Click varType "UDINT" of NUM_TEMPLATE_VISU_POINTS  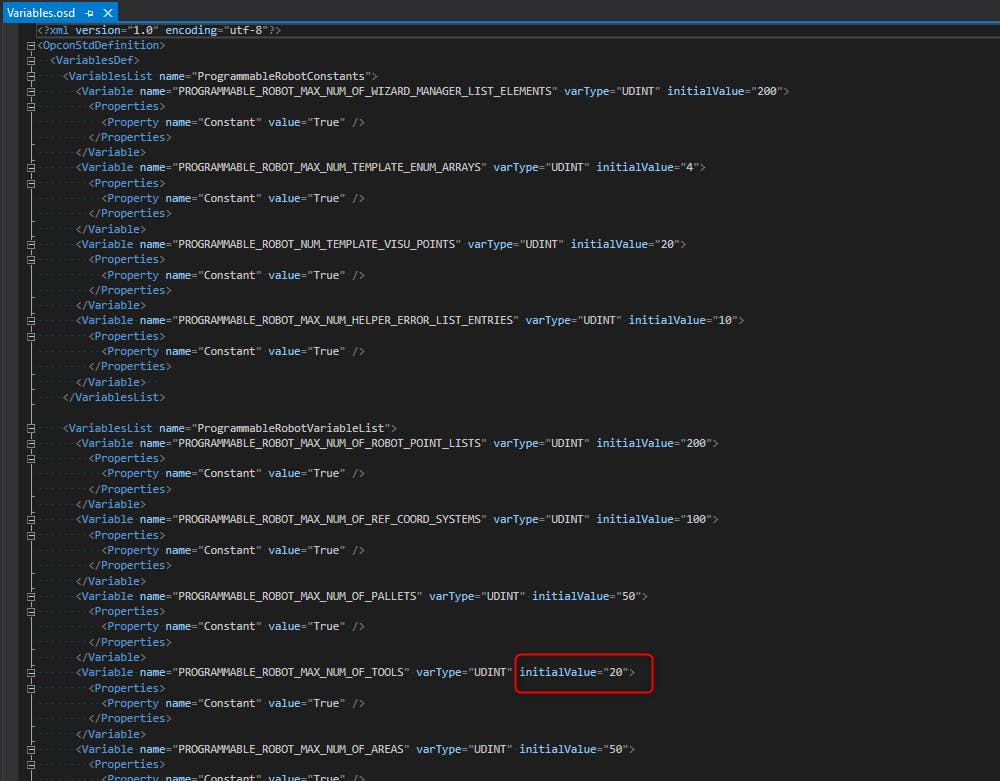pos(543,244)
